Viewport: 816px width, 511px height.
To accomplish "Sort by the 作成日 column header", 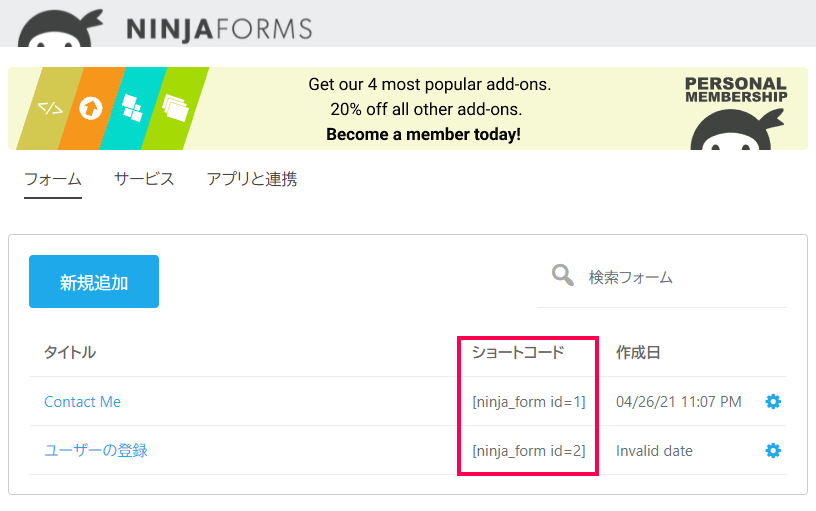I will coord(638,352).
